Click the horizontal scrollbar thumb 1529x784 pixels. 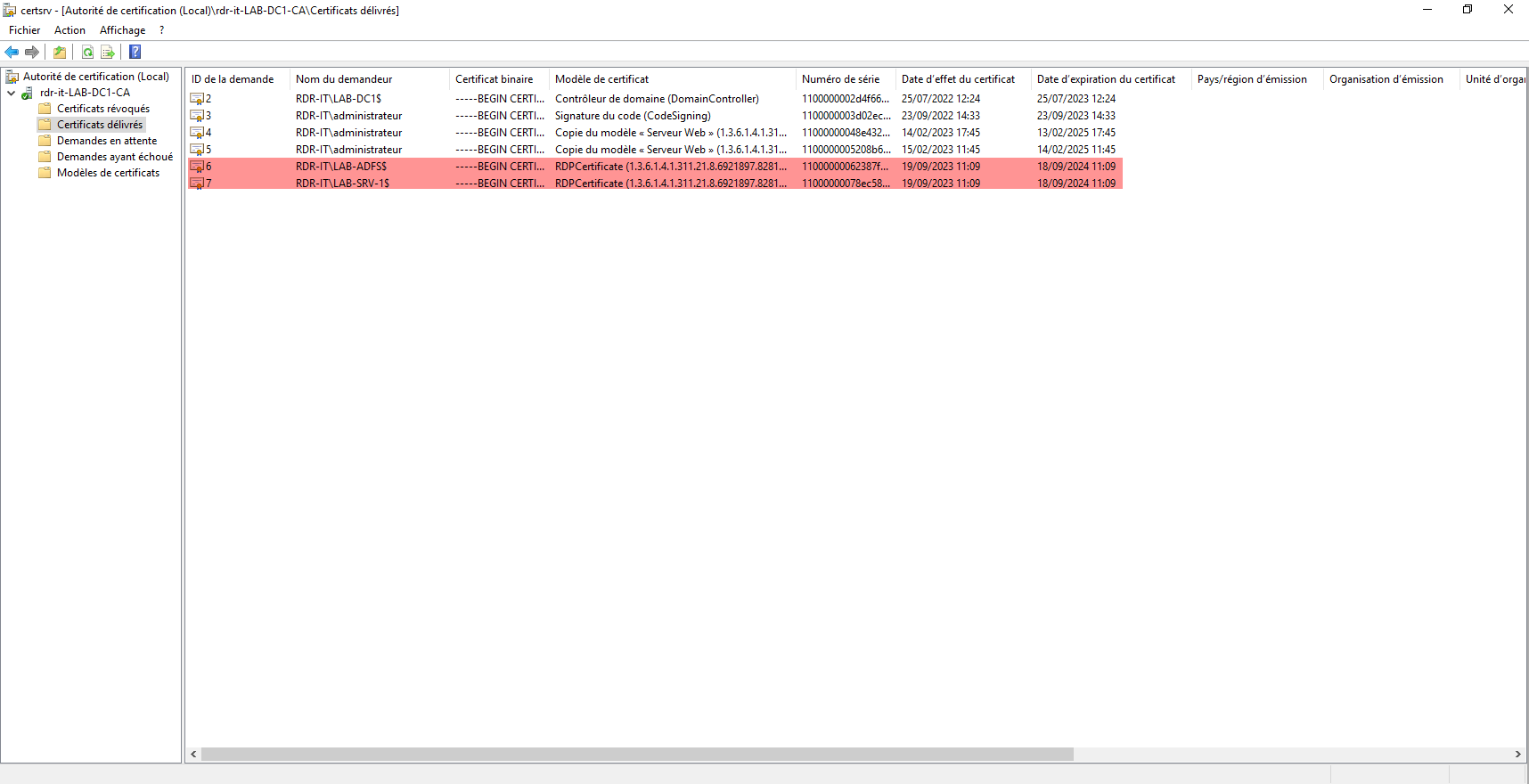click(x=637, y=755)
